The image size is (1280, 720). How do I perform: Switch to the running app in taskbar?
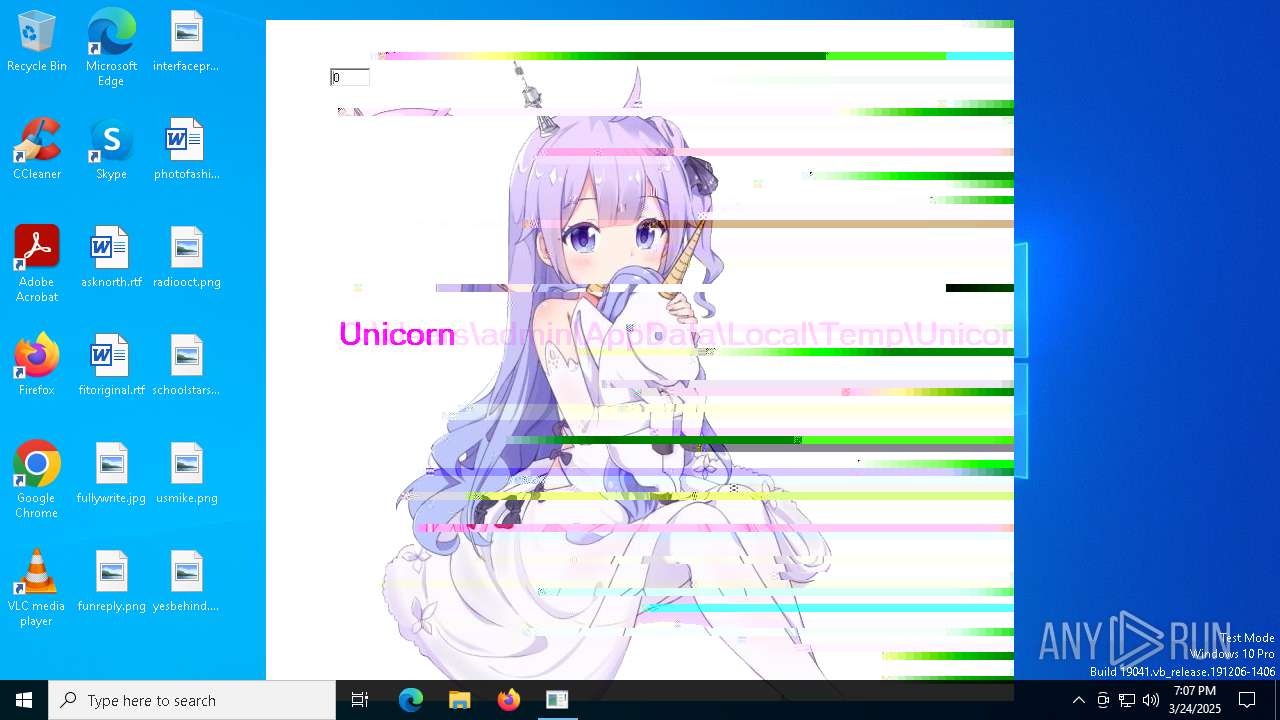[557, 700]
